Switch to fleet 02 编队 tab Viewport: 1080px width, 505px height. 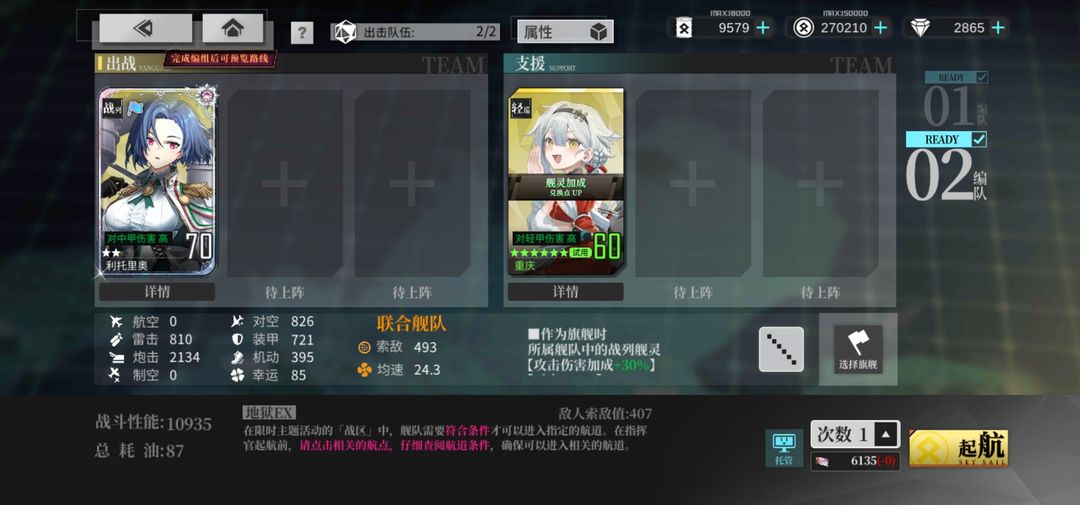tap(946, 167)
